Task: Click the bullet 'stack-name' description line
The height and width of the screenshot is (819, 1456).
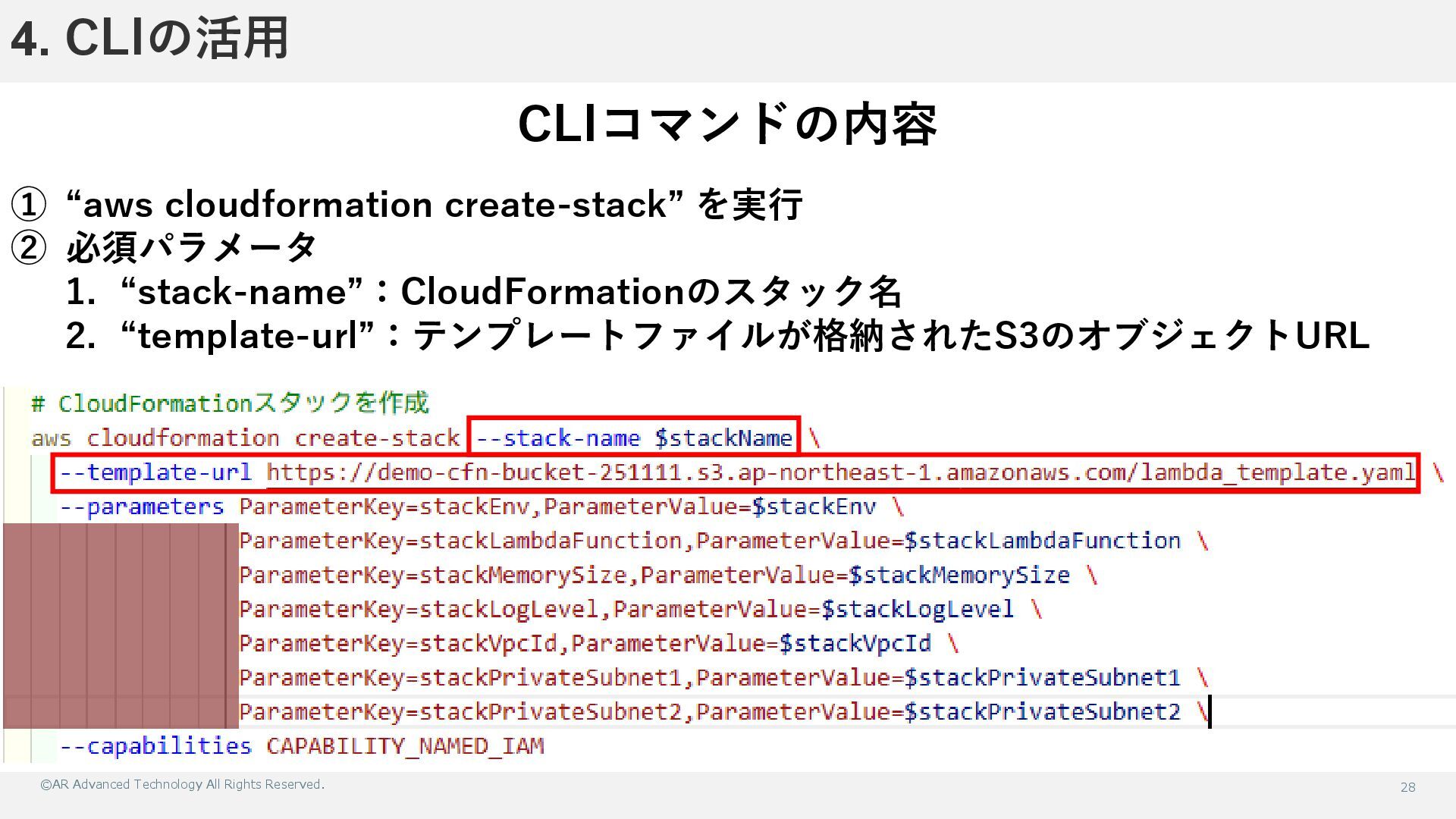Action: coord(484,292)
